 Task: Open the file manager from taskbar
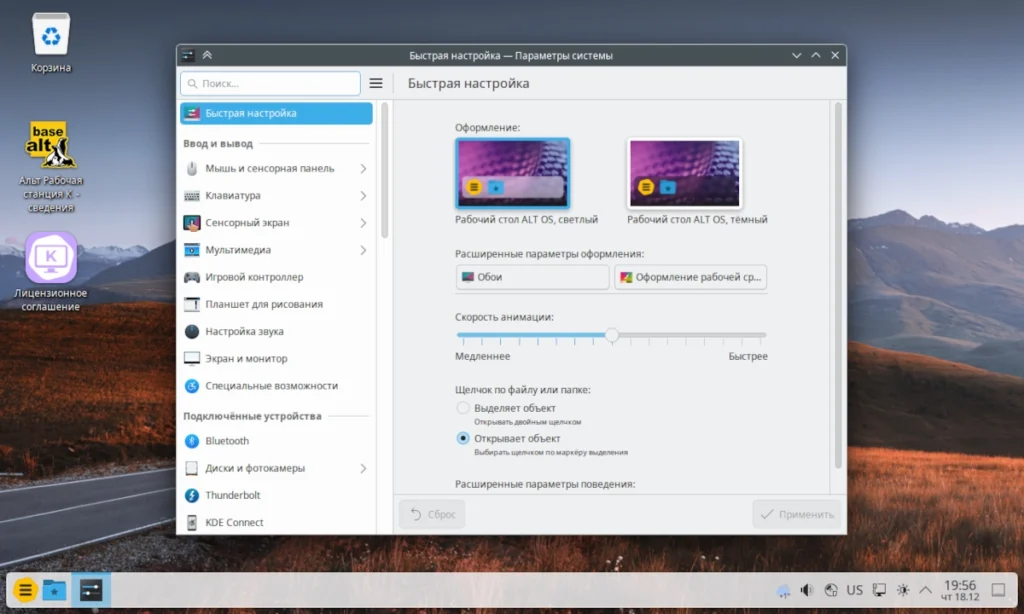coord(55,590)
